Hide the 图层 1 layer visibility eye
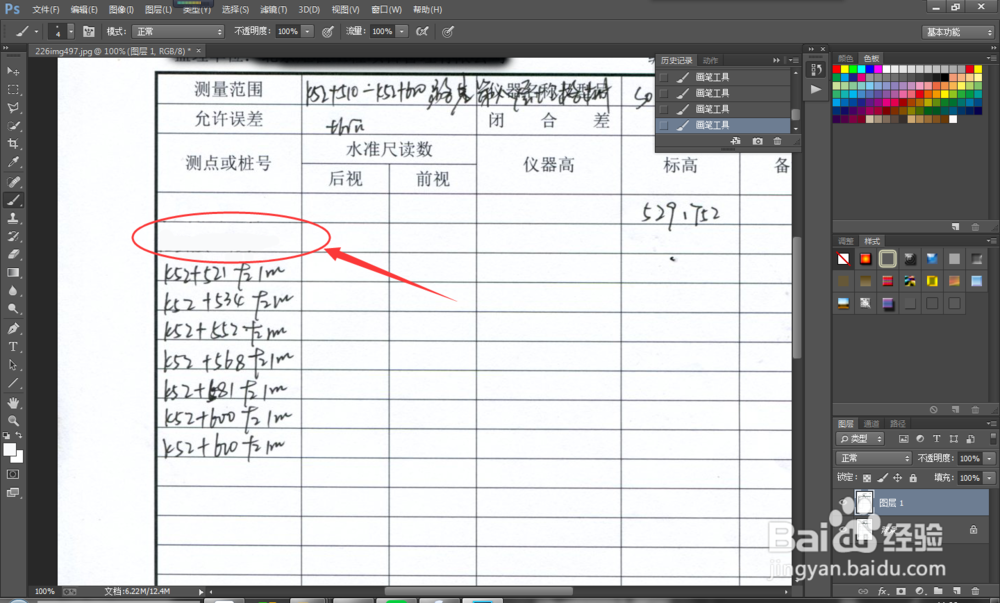1000x603 pixels. tap(843, 502)
